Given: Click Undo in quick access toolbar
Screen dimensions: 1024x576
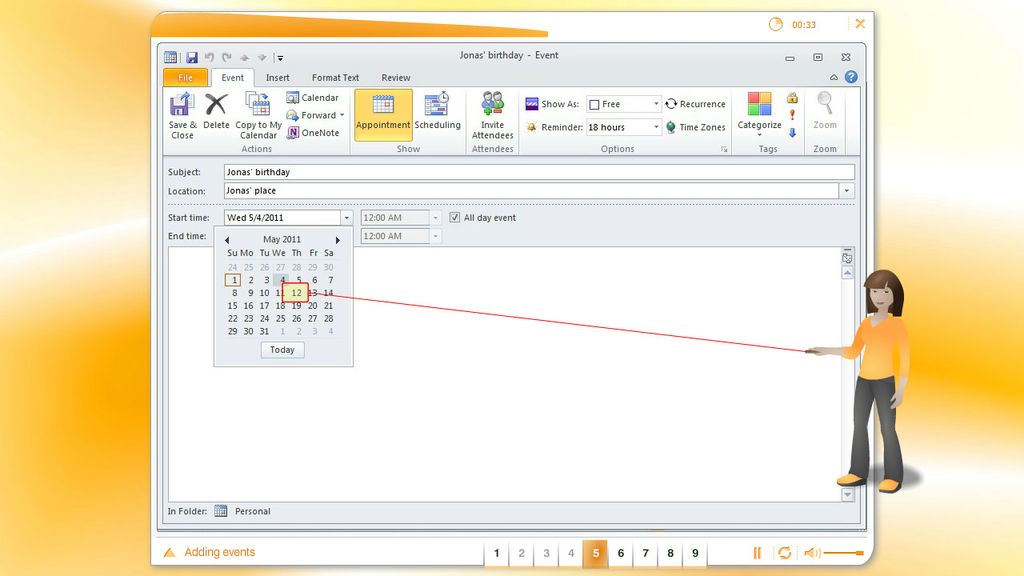Looking at the screenshot, I should click(209, 57).
